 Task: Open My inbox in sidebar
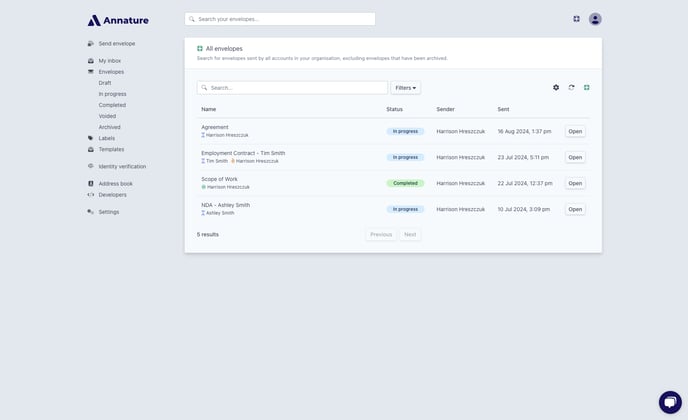(110, 61)
